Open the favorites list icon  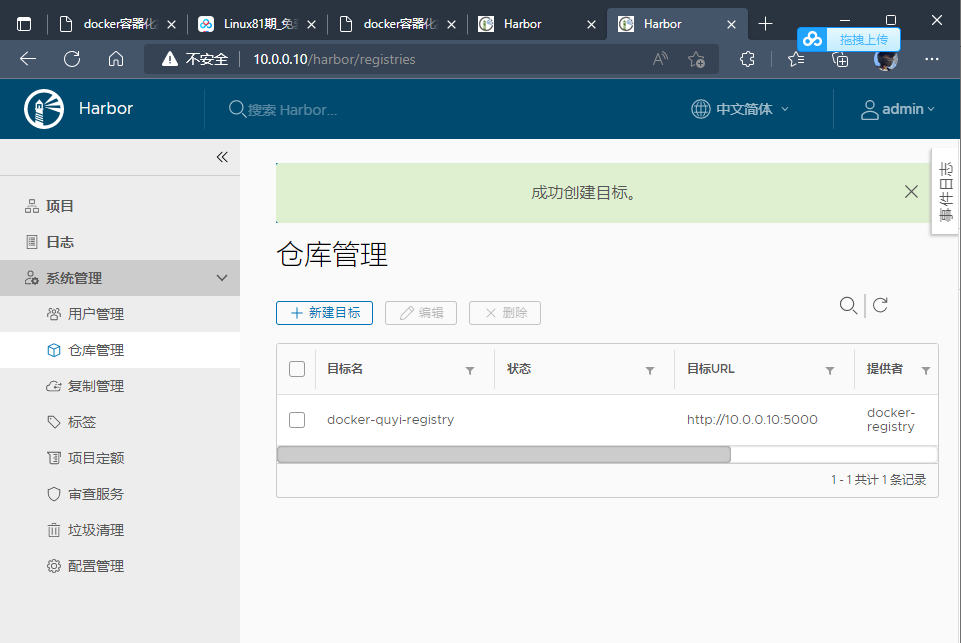pos(796,59)
